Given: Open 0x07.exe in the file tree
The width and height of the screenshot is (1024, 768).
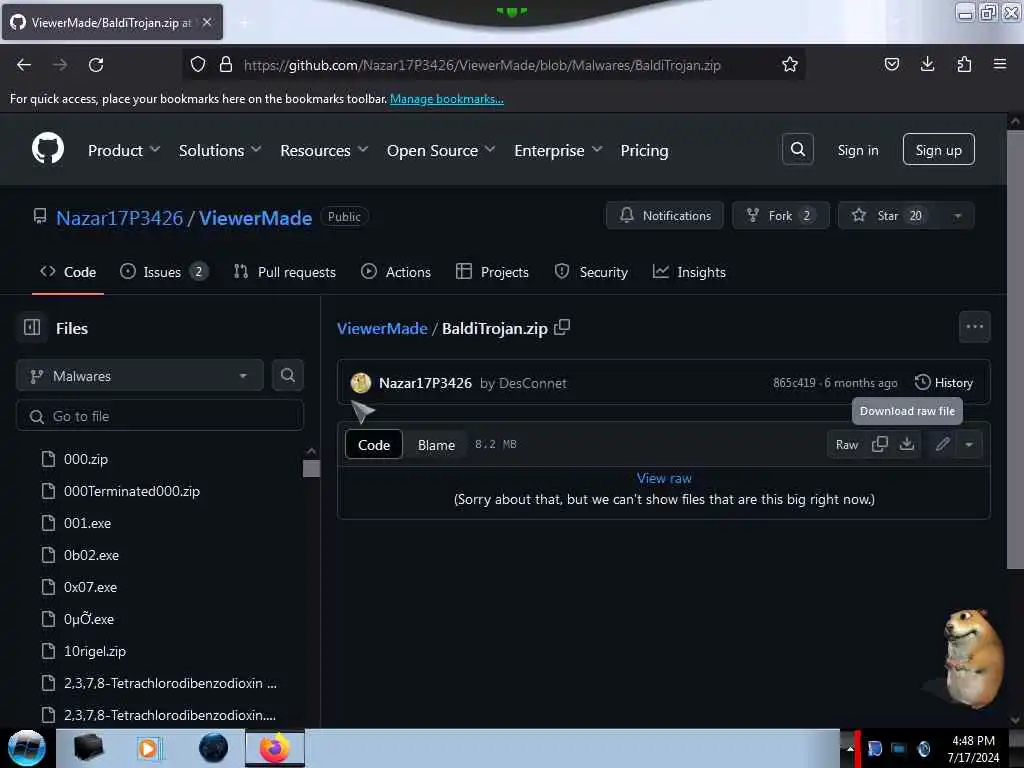Looking at the screenshot, I should (90, 587).
